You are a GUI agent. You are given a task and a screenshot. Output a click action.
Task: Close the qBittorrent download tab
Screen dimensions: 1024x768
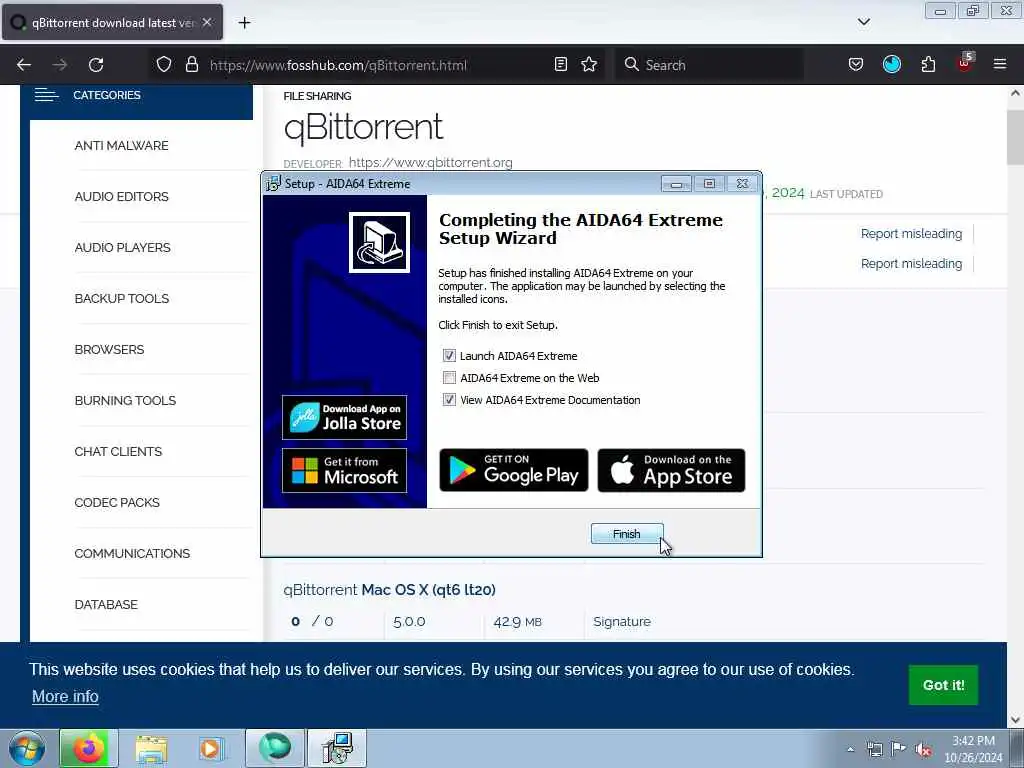tap(207, 22)
